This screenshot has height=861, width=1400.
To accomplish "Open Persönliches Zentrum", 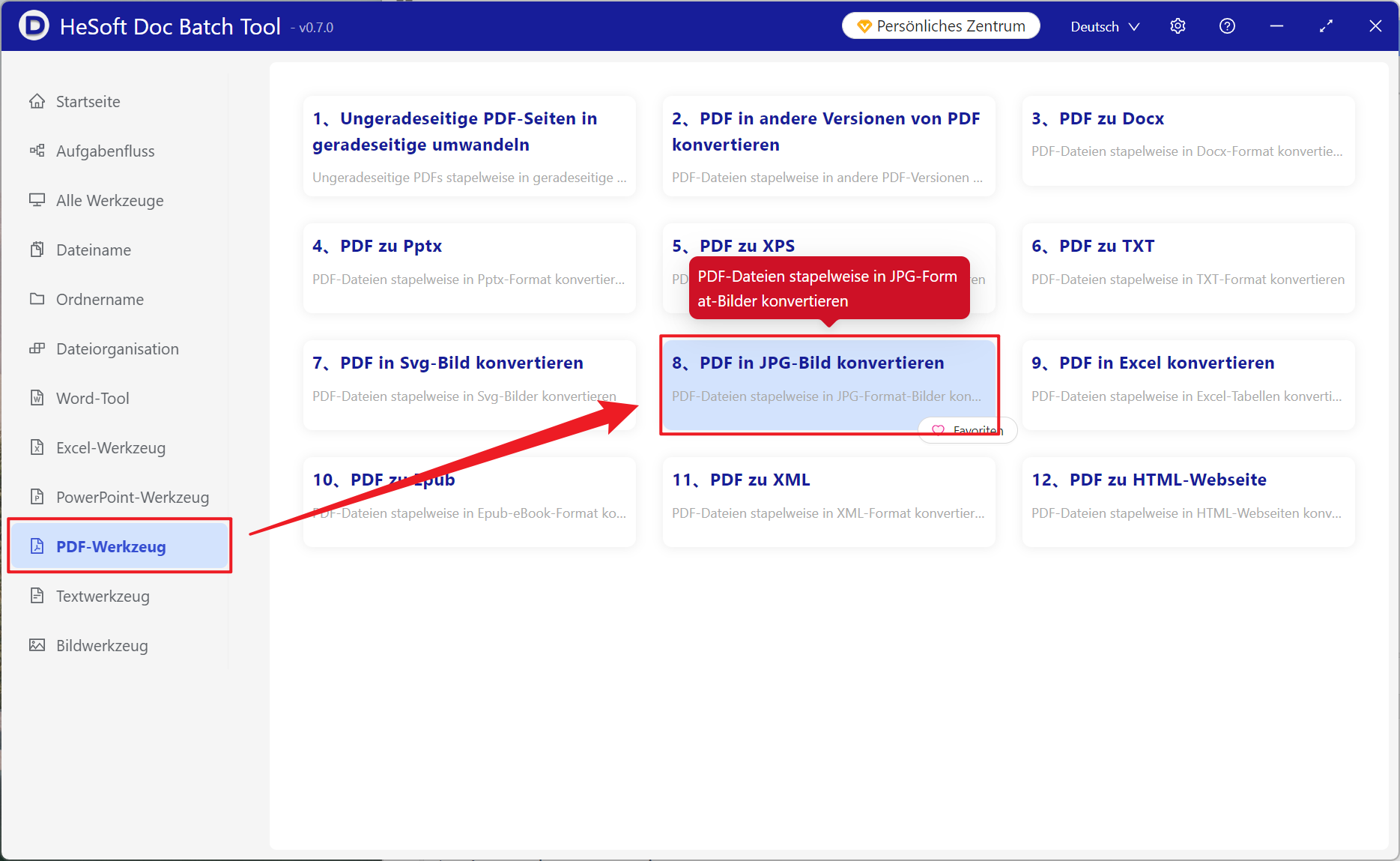I will (x=941, y=26).
